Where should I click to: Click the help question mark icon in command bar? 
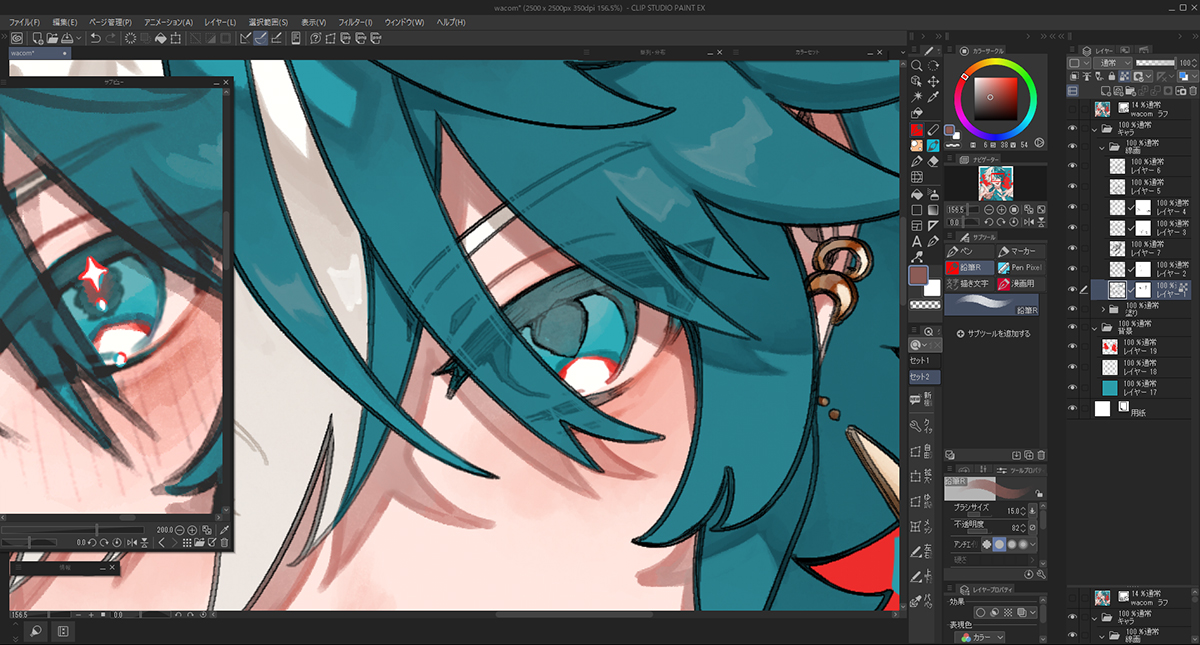pos(315,38)
